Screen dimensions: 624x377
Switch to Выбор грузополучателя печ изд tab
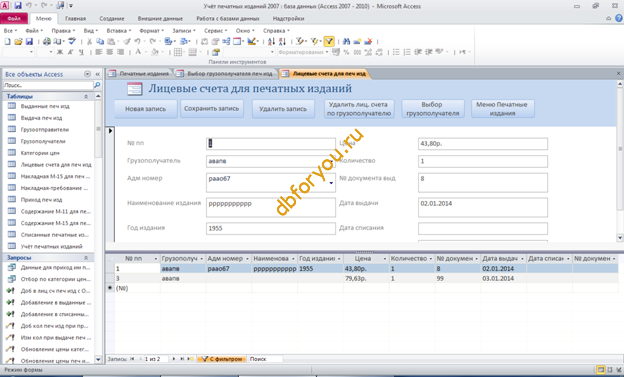tap(226, 74)
